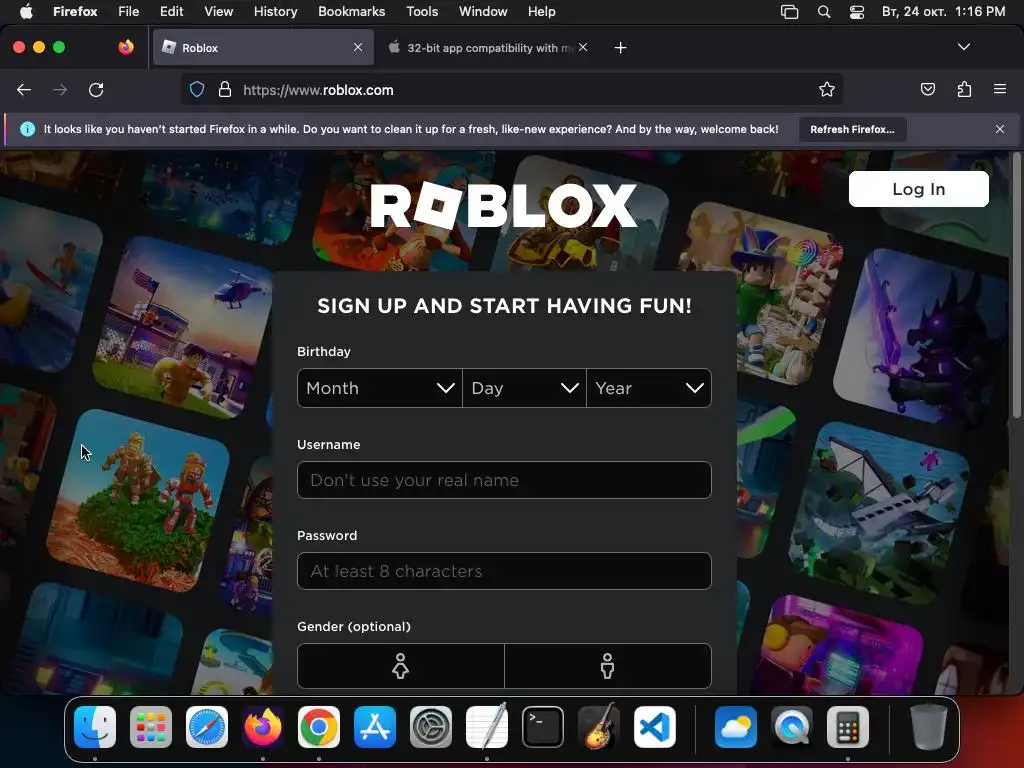1024x768 pixels.
Task: Open the Day birthday dropdown
Action: [x=524, y=388]
